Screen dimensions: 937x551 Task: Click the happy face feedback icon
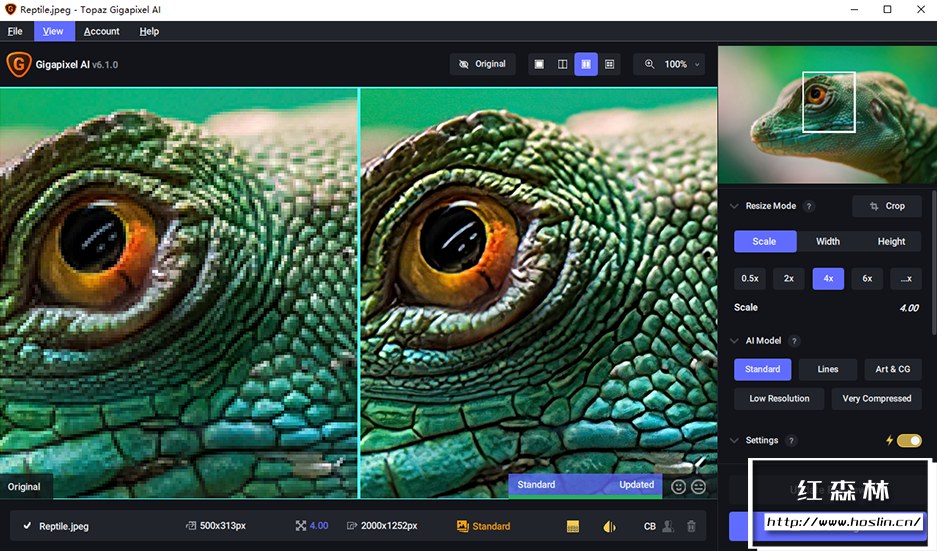click(678, 486)
